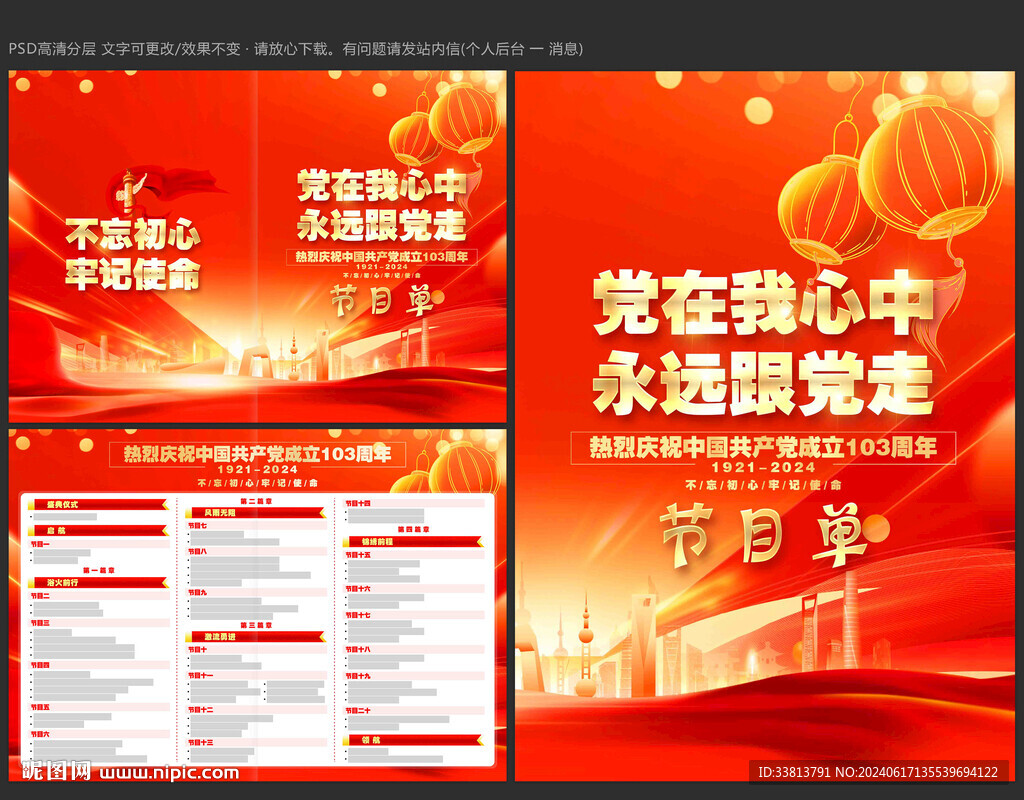Screen dimensions: 1024x800
Task: Click the 节目三 row
Action: pos(99,623)
